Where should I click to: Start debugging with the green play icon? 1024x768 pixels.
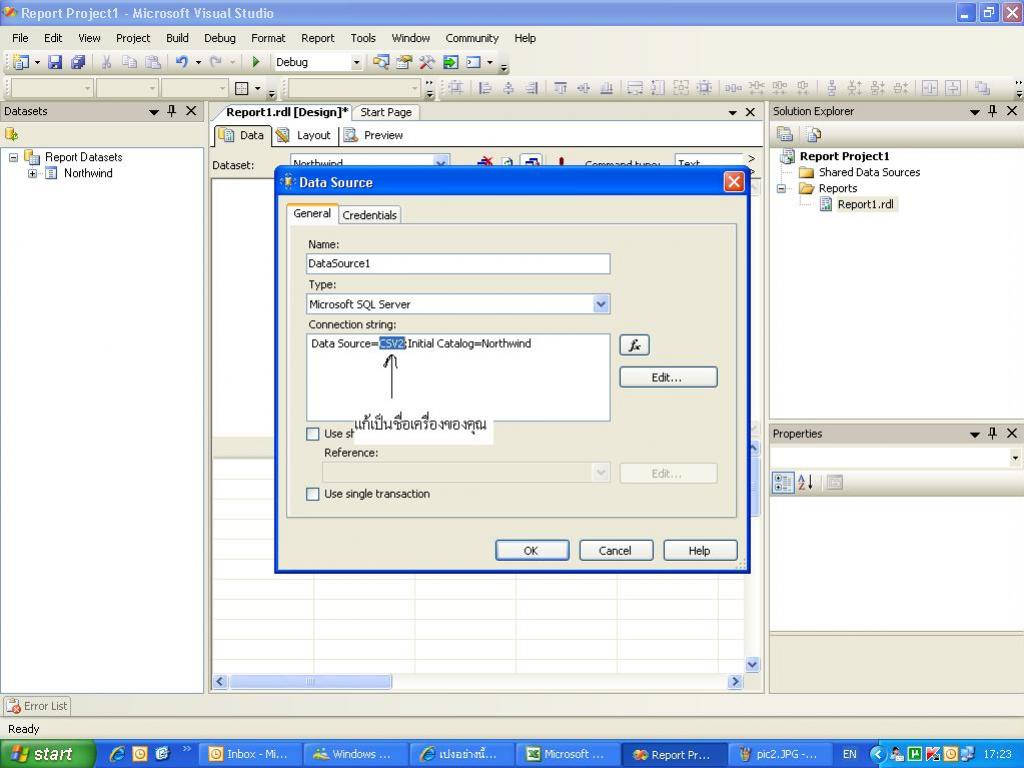tap(256, 62)
